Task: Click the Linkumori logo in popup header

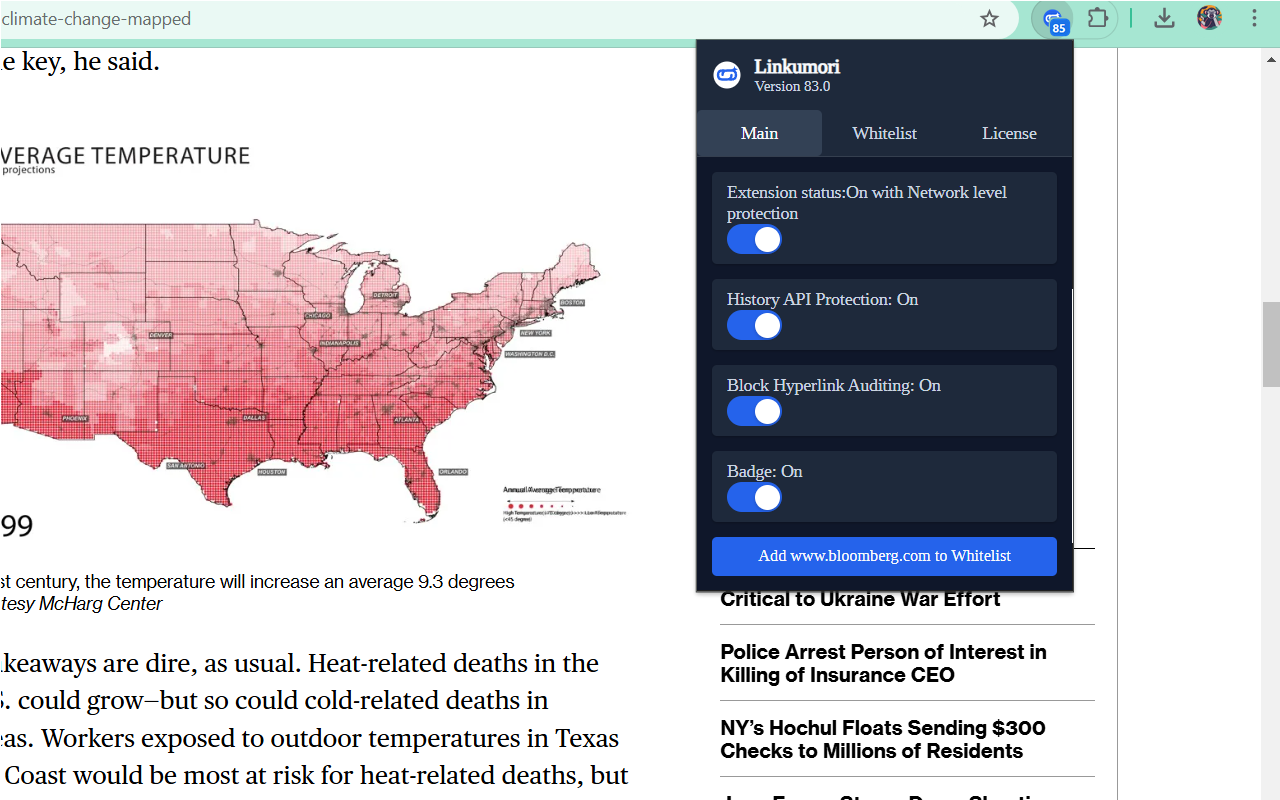Action: (x=727, y=75)
